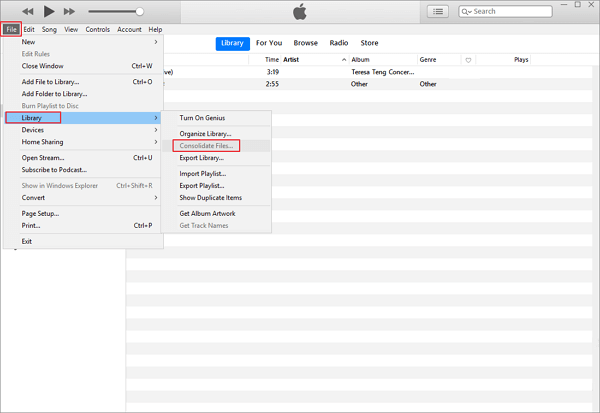The height and width of the screenshot is (413, 600).
Task: Click the Other genre cell
Action: coord(428,84)
